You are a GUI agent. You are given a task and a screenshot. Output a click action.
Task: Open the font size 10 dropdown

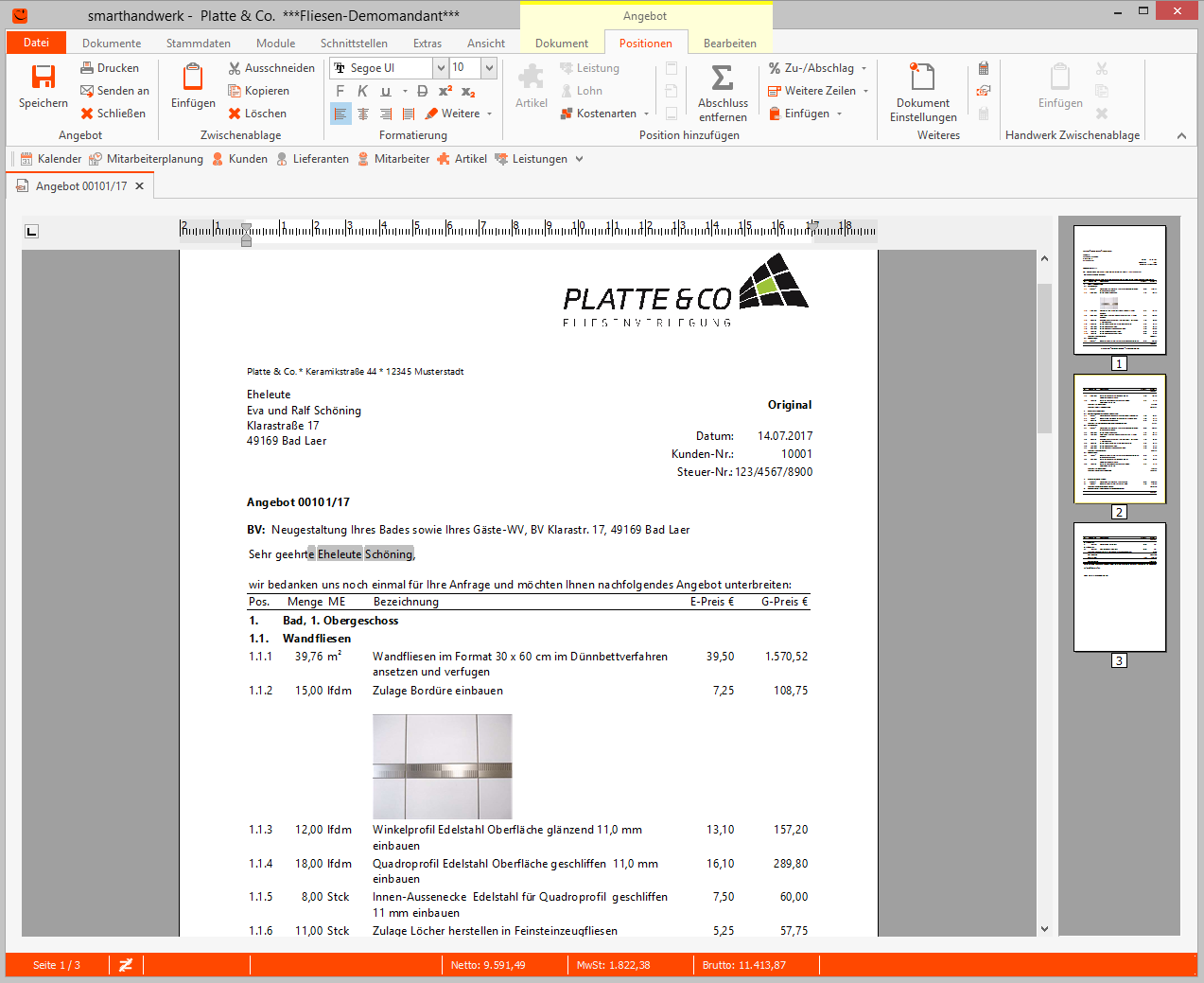[x=489, y=68]
